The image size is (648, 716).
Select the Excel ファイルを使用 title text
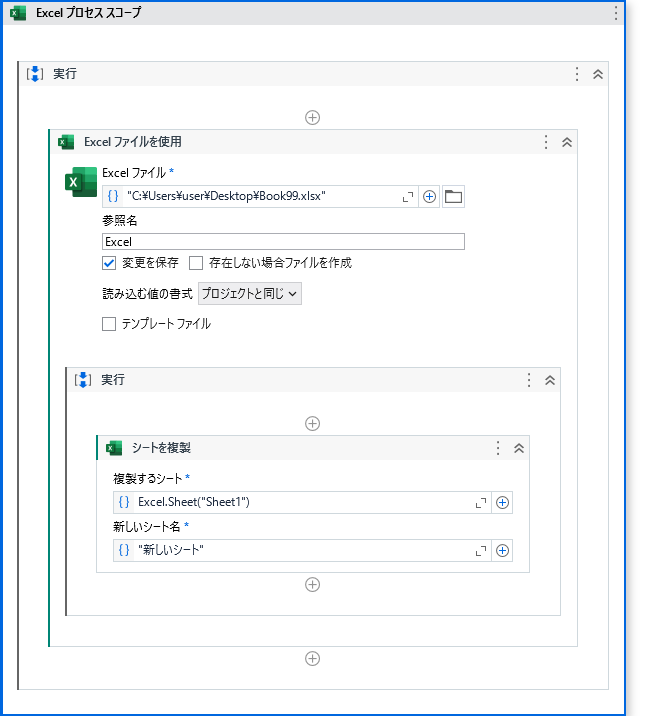(133, 142)
